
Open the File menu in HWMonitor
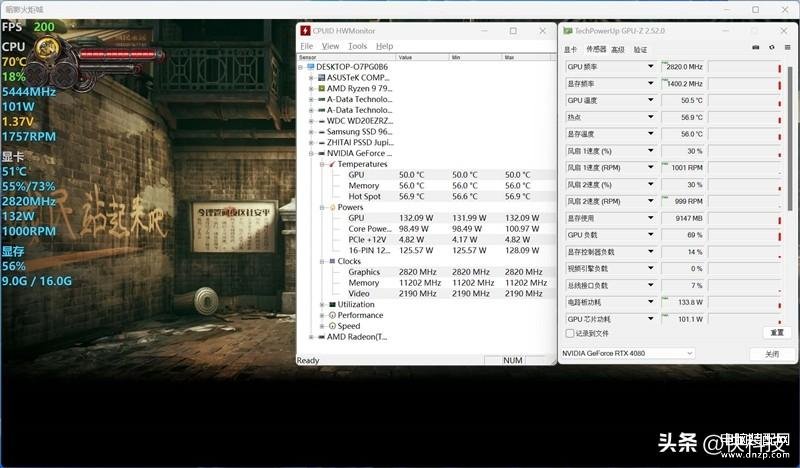click(x=307, y=46)
